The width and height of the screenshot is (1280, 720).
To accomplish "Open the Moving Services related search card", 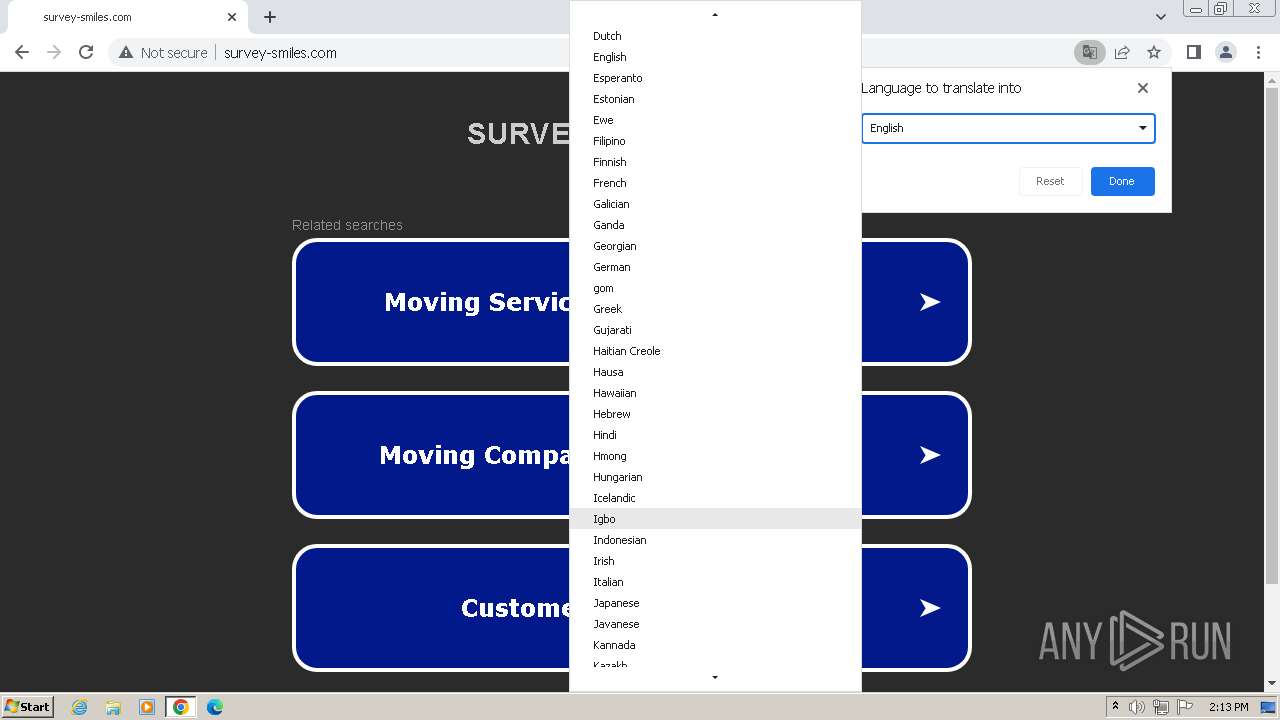I will pyautogui.click(x=631, y=302).
